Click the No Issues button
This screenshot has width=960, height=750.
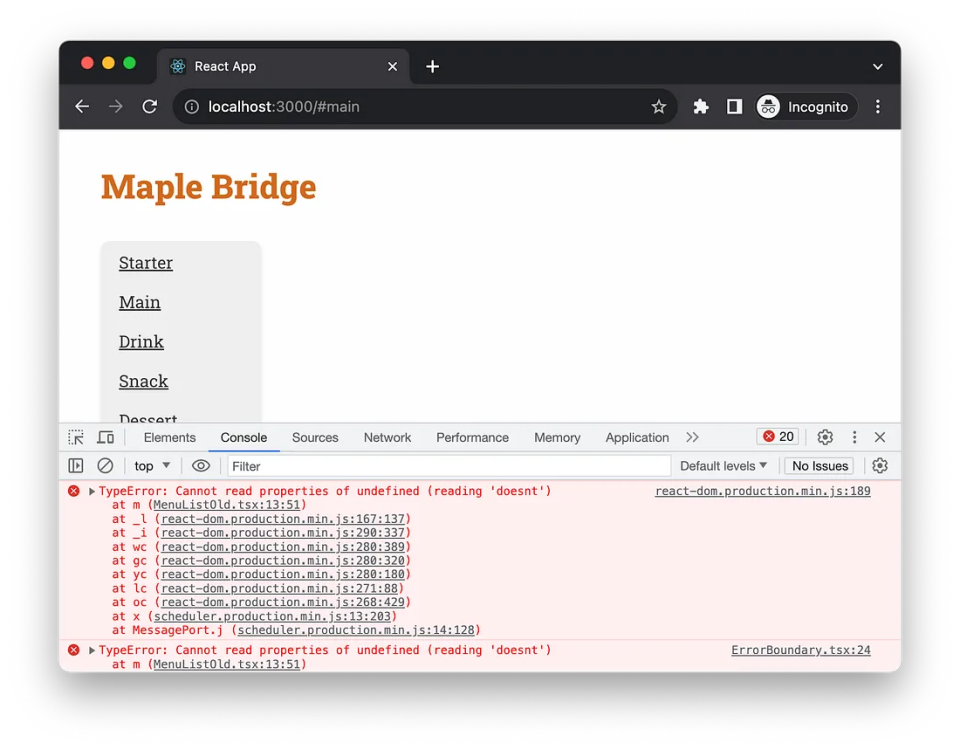(x=819, y=466)
